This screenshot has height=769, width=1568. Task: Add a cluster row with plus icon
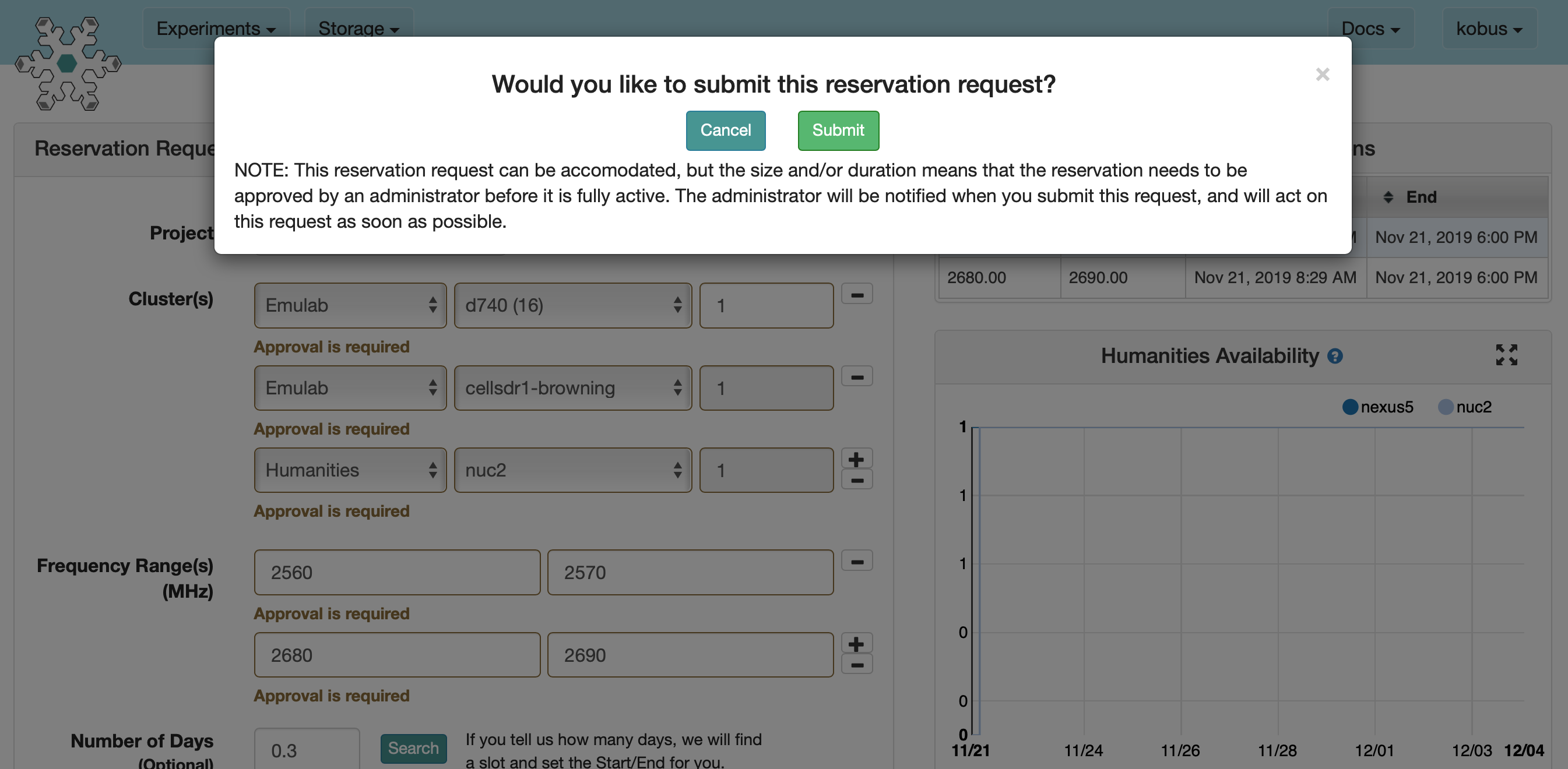coord(857,458)
